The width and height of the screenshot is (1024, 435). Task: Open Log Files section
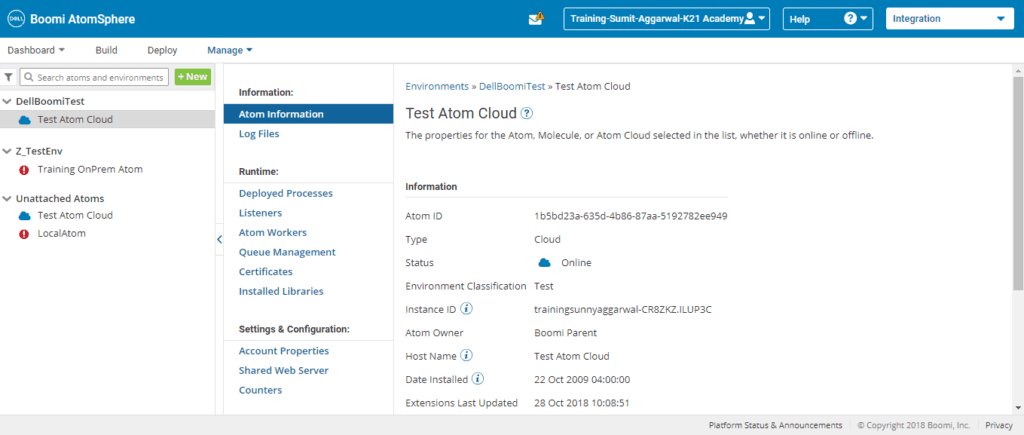259,134
